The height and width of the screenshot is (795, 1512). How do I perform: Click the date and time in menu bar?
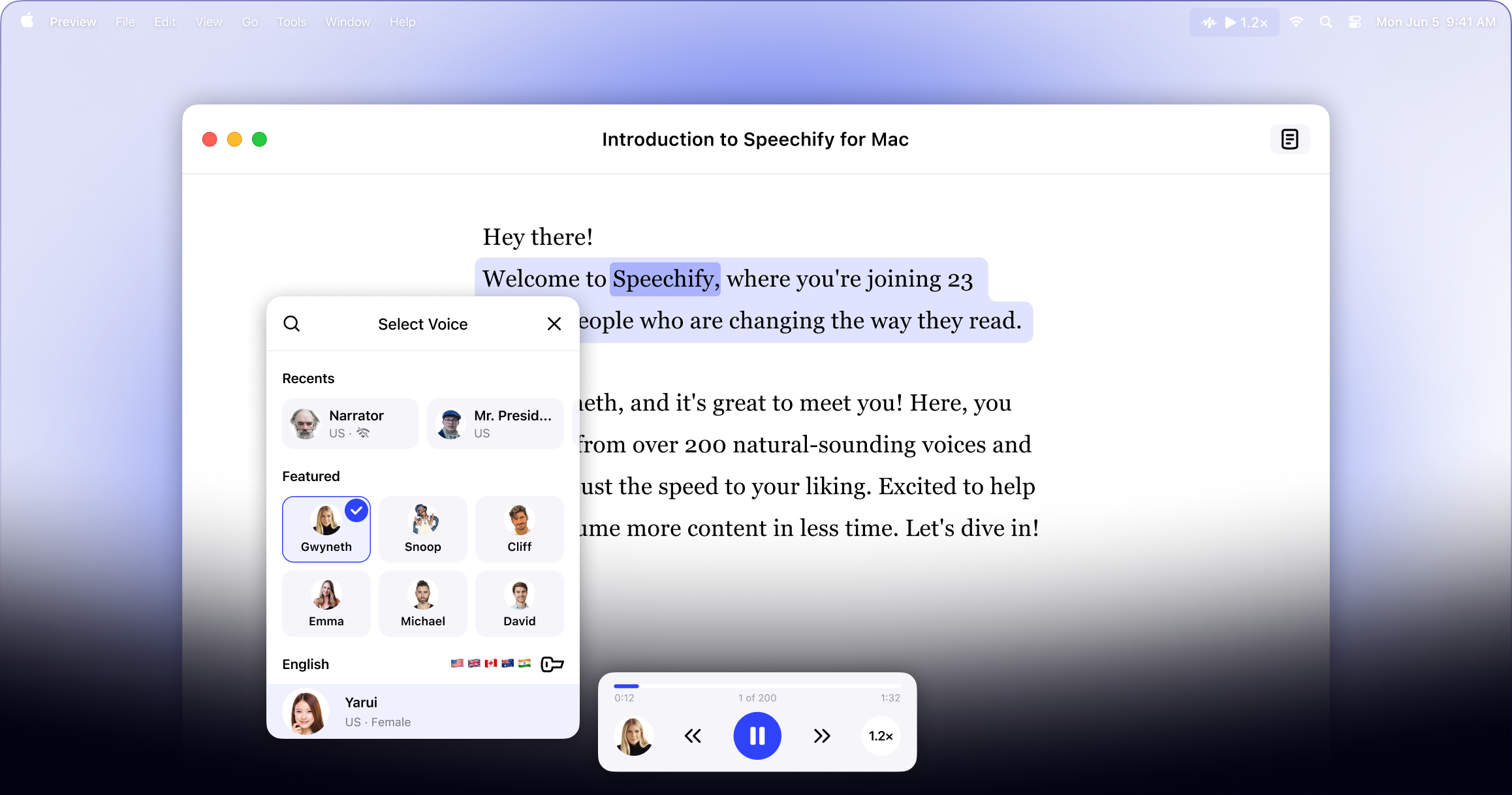coord(1436,22)
